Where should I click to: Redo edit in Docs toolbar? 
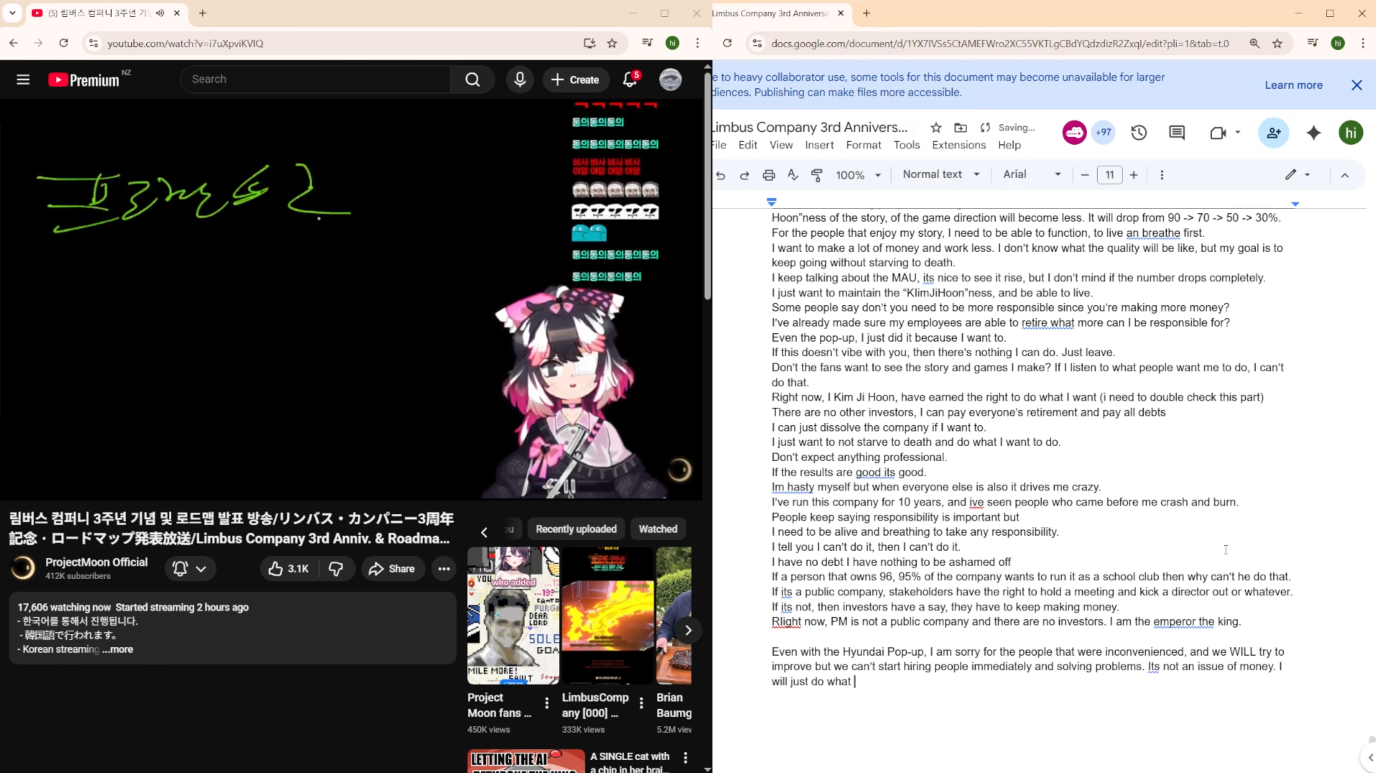[x=744, y=175]
